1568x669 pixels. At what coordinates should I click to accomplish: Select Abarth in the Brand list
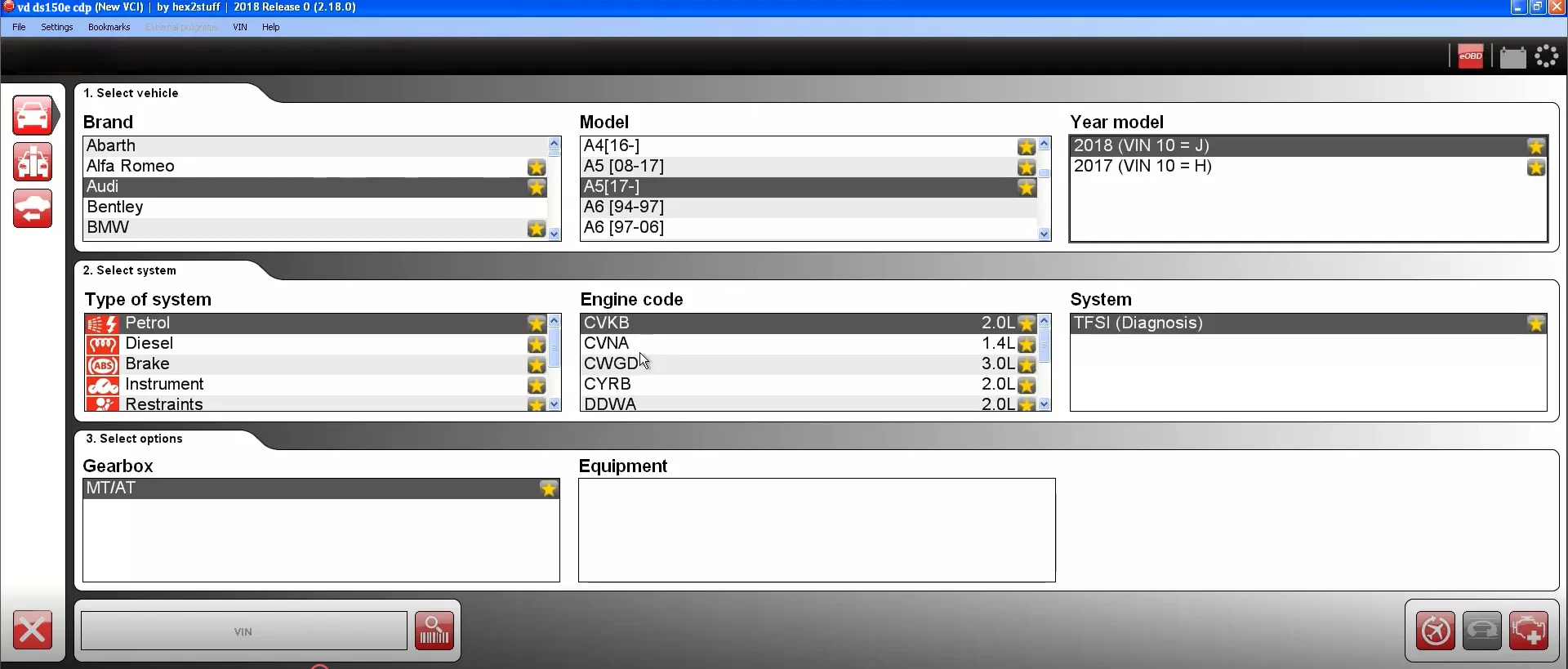click(x=315, y=145)
